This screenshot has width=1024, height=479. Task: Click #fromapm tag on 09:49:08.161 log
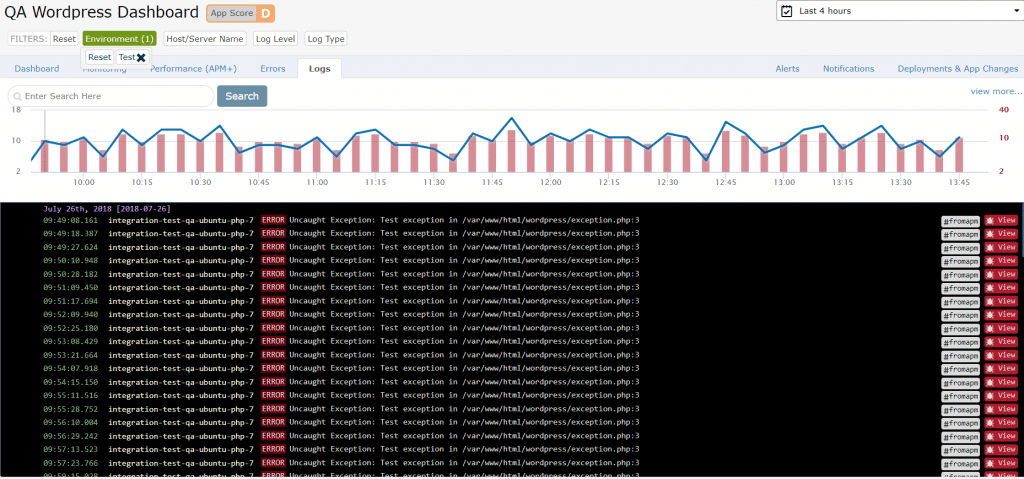tap(961, 221)
